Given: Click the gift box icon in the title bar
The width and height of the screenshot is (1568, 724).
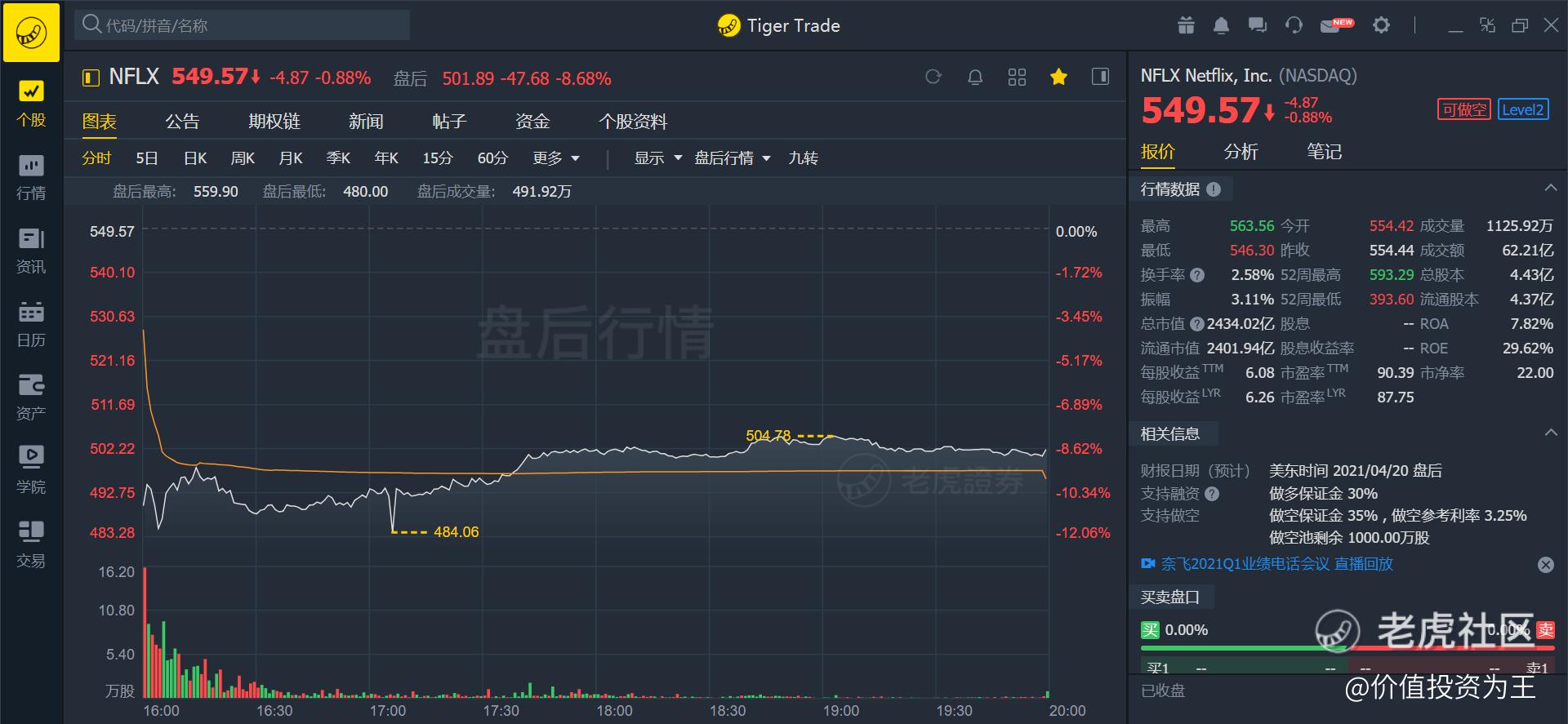Looking at the screenshot, I should [x=1186, y=25].
